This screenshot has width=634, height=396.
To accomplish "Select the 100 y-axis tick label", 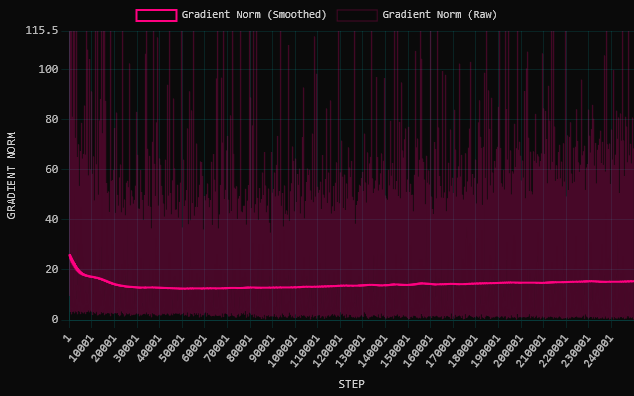I will click(48, 70).
